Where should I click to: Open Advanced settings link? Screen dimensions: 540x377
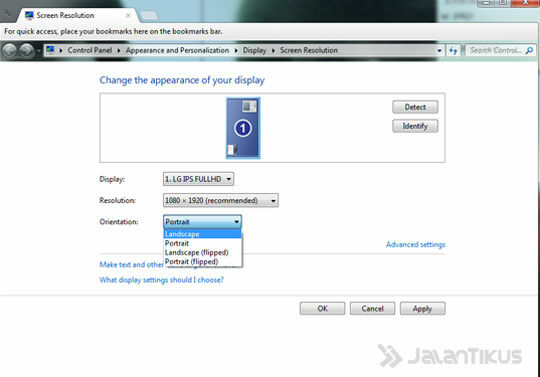[x=415, y=244]
